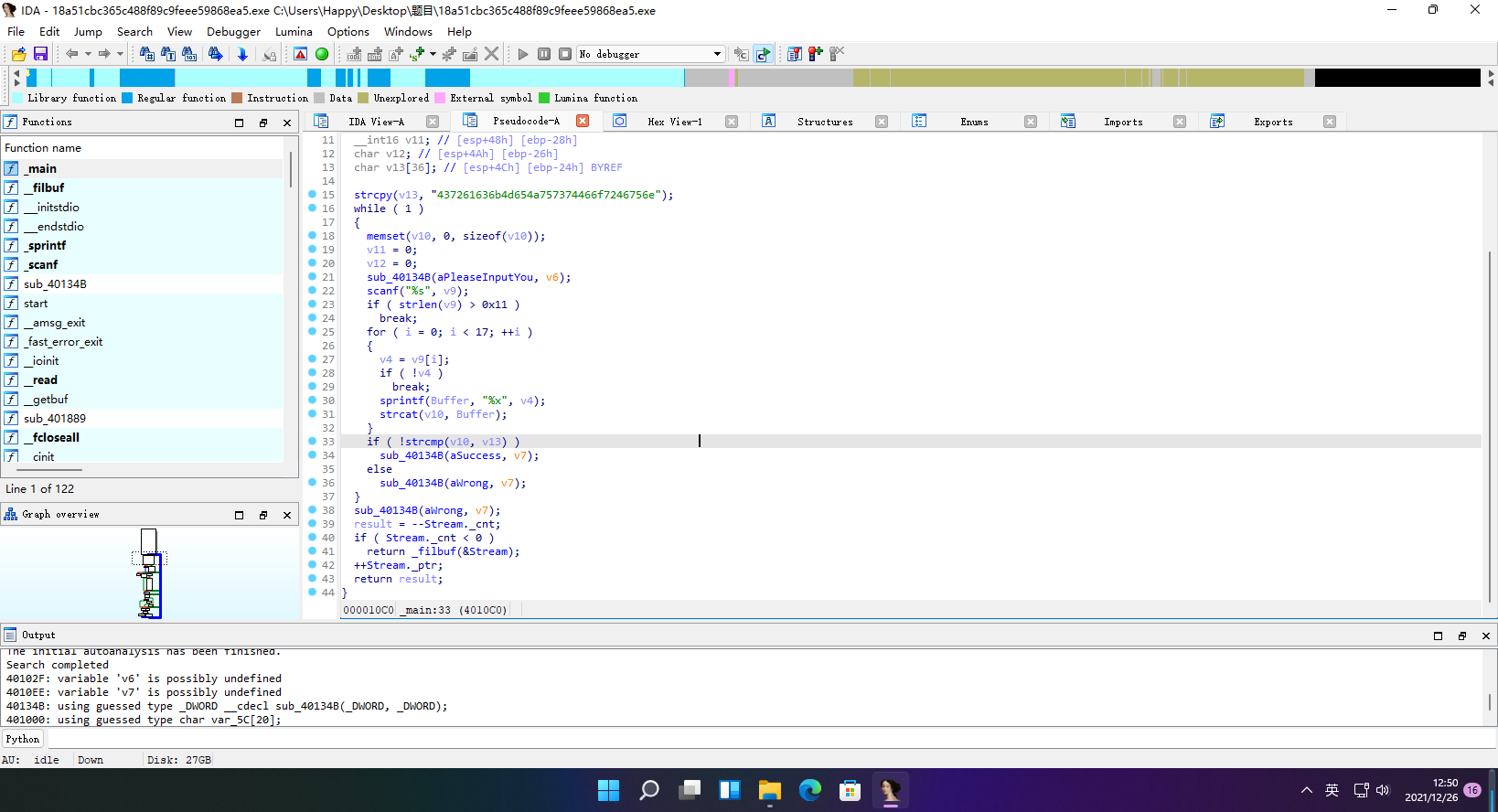Switch to the Enums tab
Screen dimensions: 1498x812
(974, 122)
